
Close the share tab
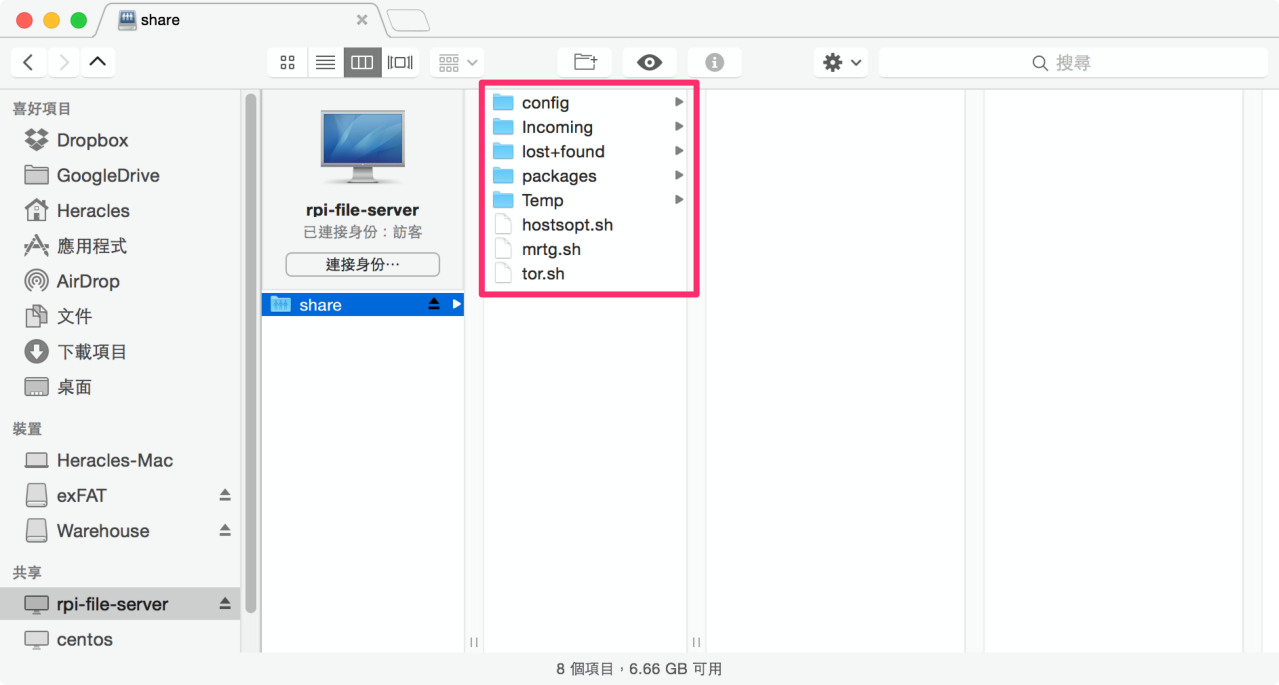pyautogui.click(x=361, y=20)
